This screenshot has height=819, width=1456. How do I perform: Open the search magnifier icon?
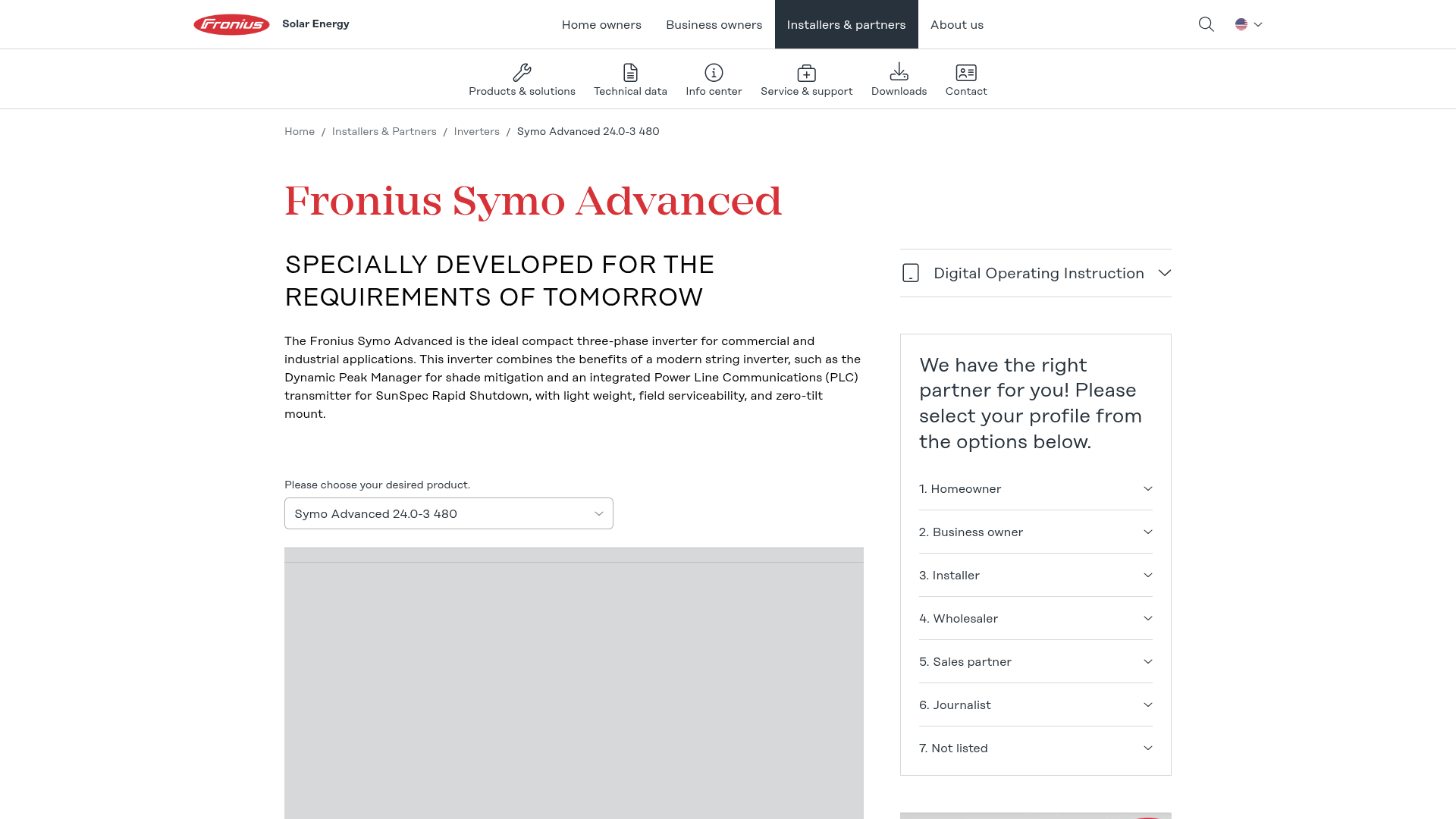pyautogui.click(x=1206, y=24)
